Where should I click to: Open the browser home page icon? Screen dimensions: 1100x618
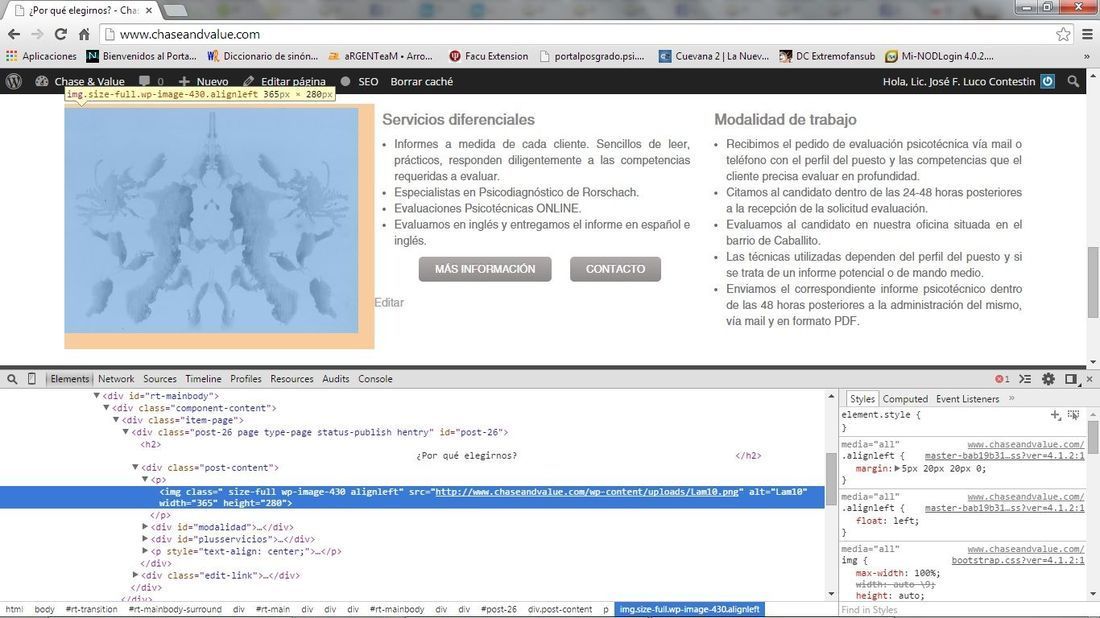click(84, 34)
